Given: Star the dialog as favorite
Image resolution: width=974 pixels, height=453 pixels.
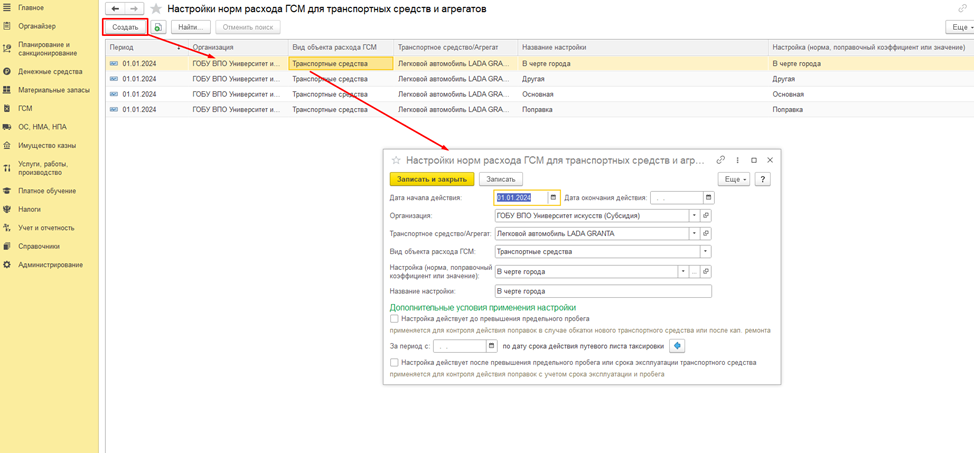Looking at the screenshot, I should click(396, 160).
